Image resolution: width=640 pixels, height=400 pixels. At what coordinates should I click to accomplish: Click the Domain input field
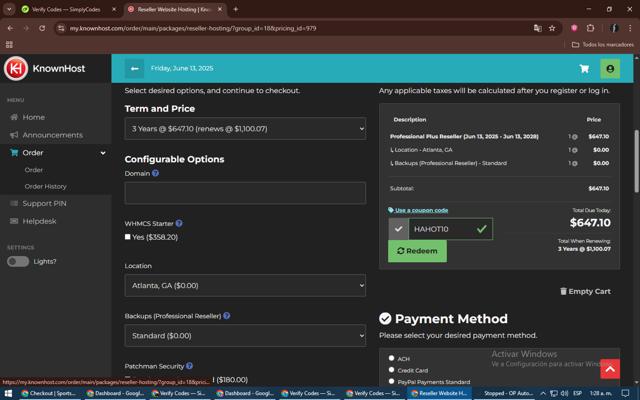(x=245, y=193)
